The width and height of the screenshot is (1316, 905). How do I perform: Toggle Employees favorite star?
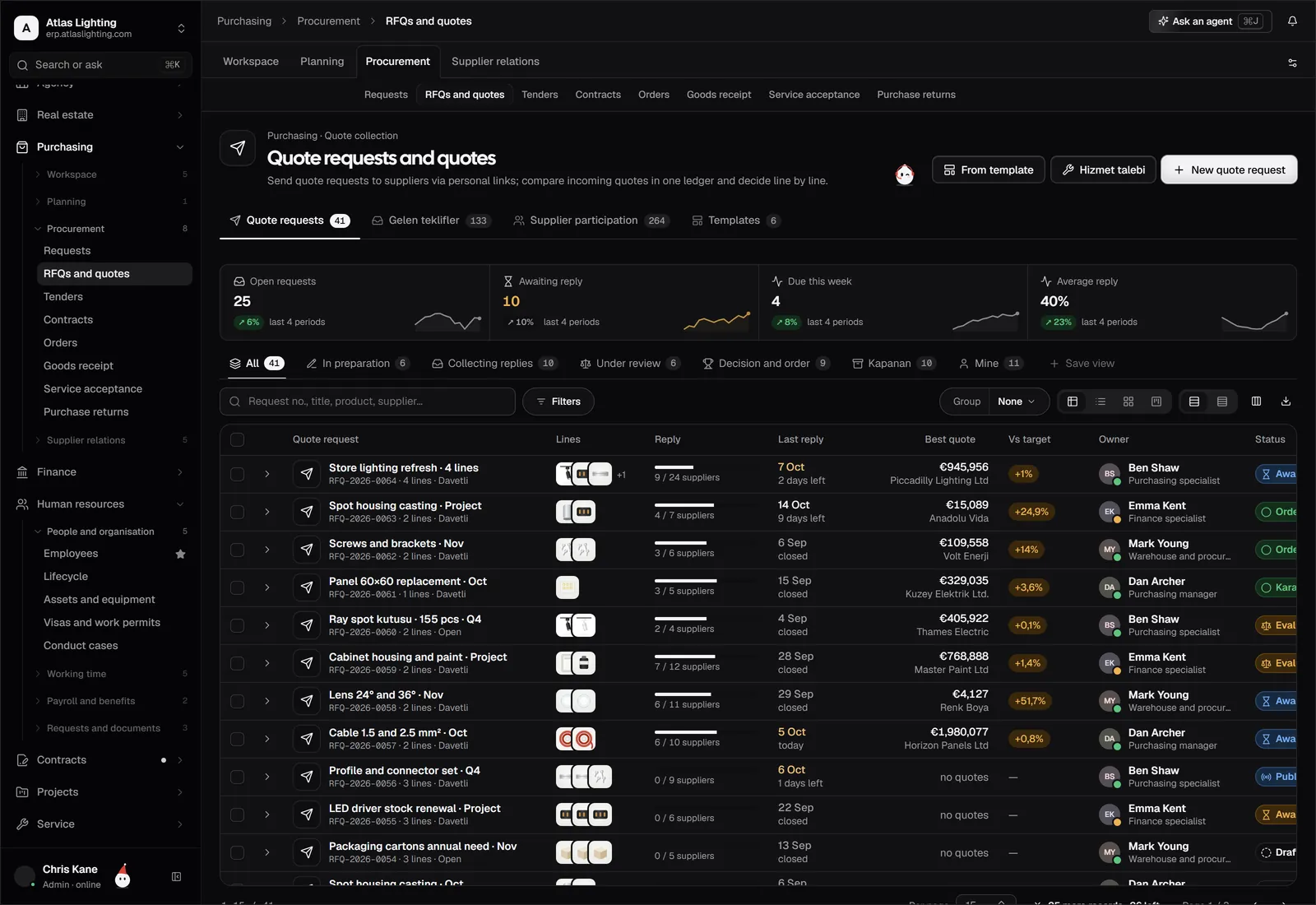[x=180, y=554]
